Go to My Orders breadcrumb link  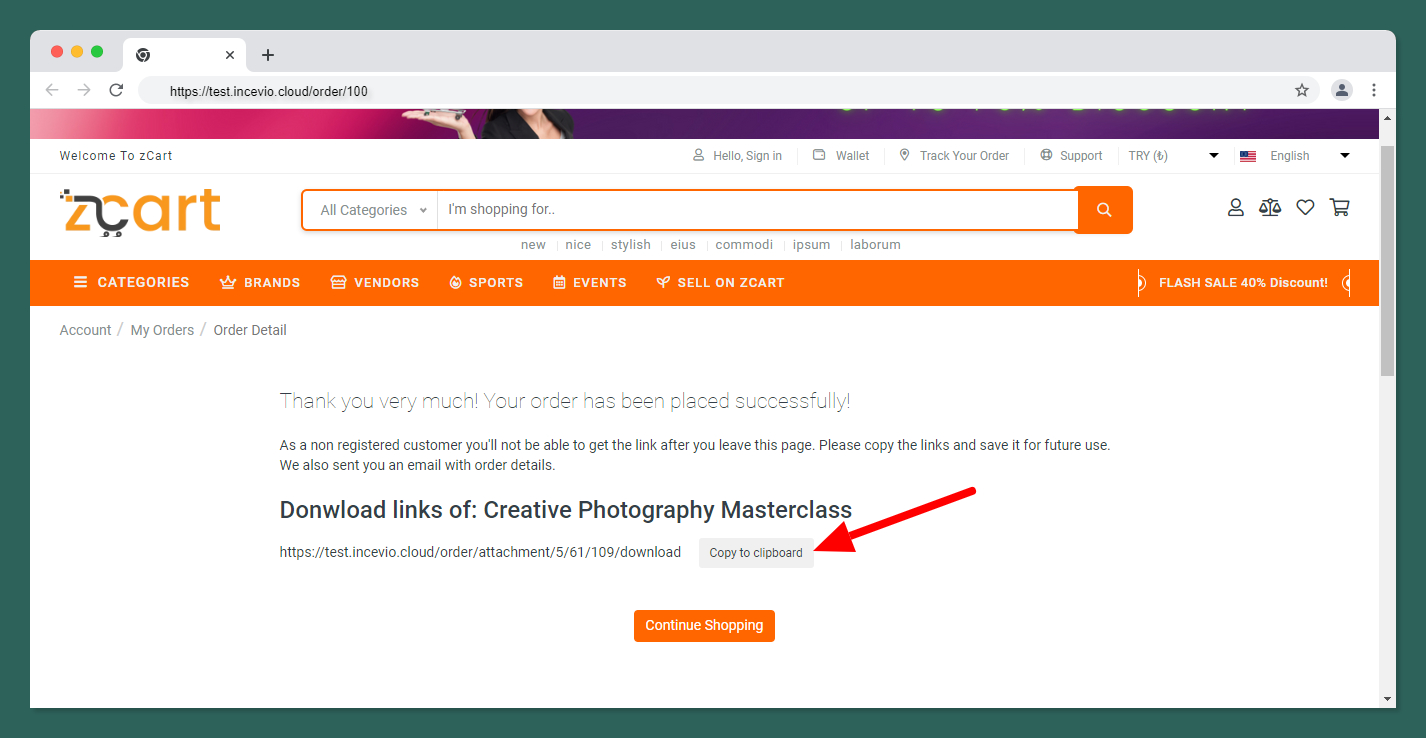162,330
